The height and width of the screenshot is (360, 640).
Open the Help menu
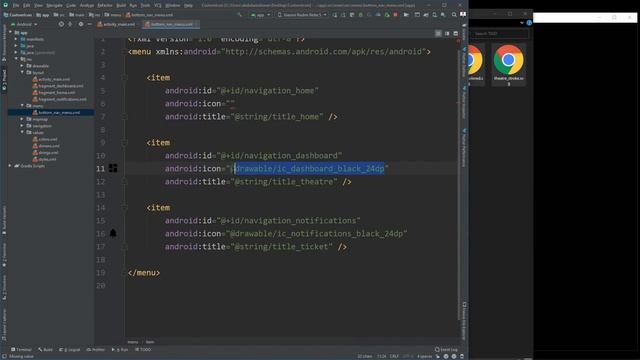188,5
